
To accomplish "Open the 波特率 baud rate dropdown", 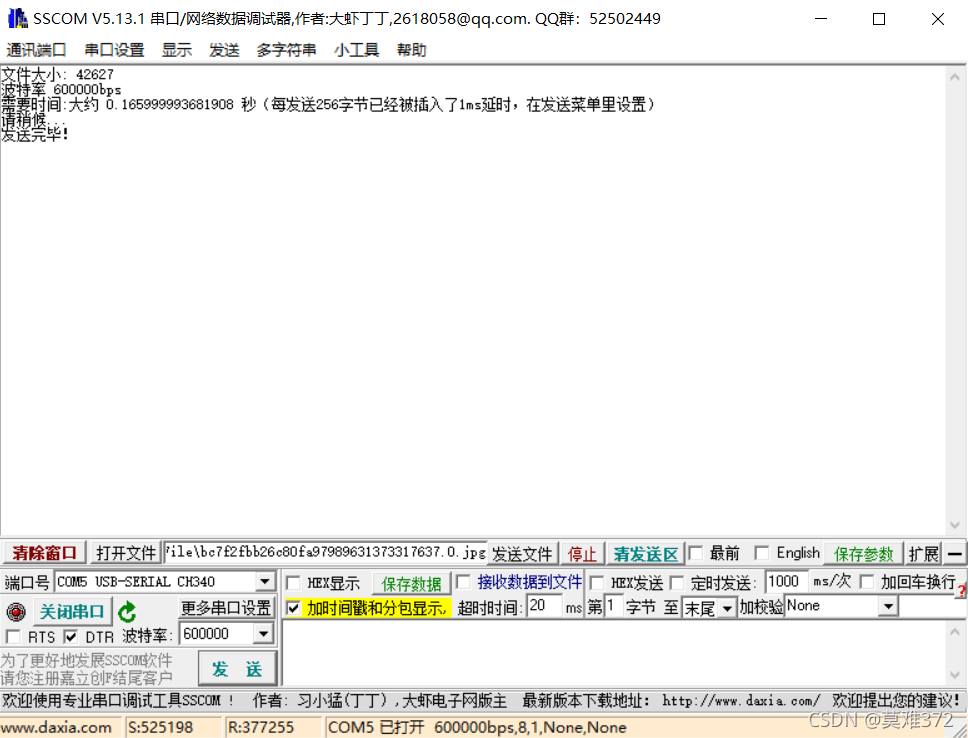I will click(264, 633).
